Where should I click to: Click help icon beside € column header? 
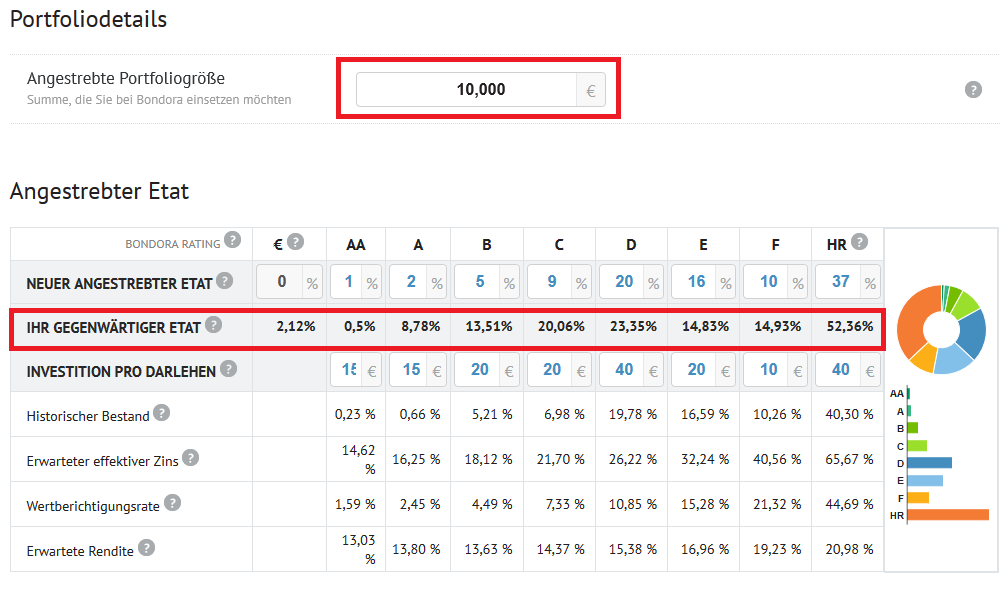(295, 241)
